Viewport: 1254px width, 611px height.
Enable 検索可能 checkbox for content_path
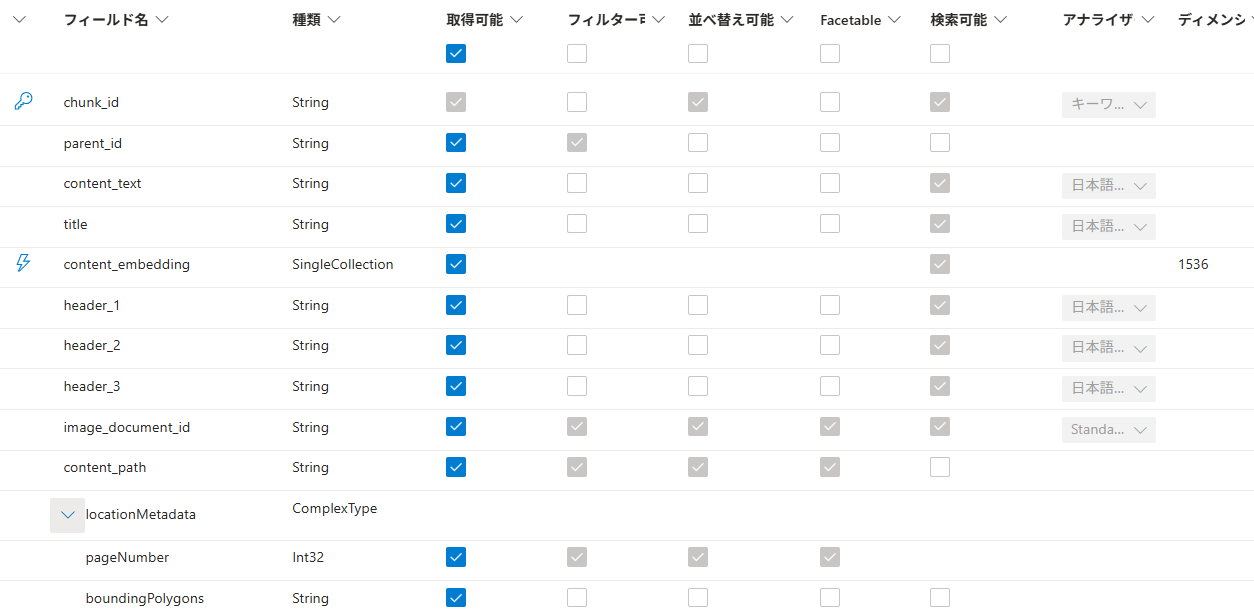940,467
